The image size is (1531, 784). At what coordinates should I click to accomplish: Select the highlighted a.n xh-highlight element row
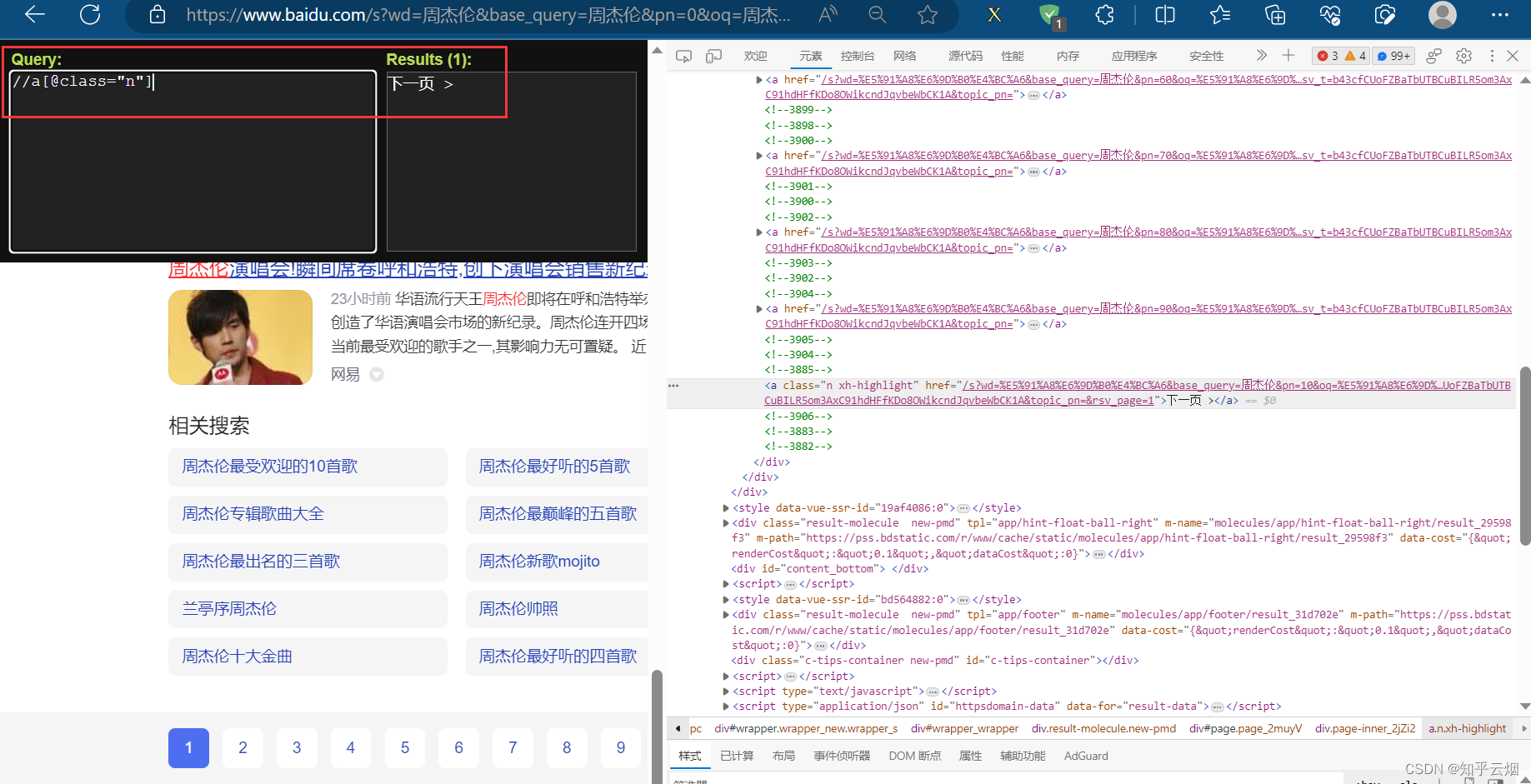point(1091,393)
